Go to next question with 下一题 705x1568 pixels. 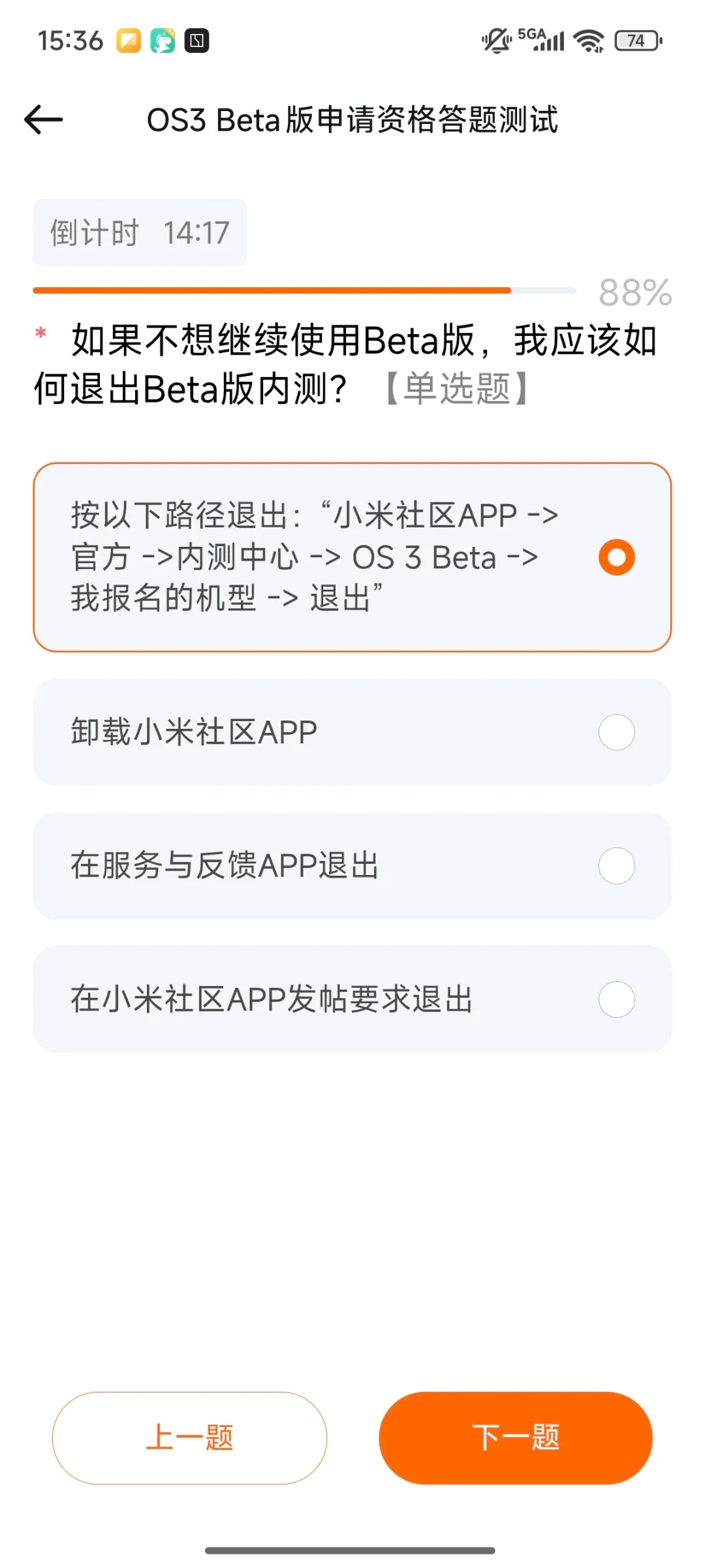coord(516,1437)
